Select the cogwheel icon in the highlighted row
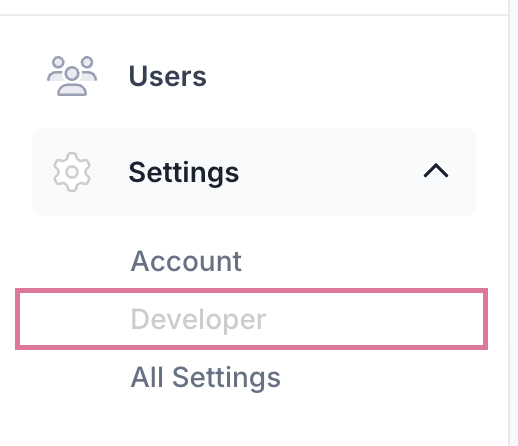The width and height of the screenshot is (518, 446). 72,172
